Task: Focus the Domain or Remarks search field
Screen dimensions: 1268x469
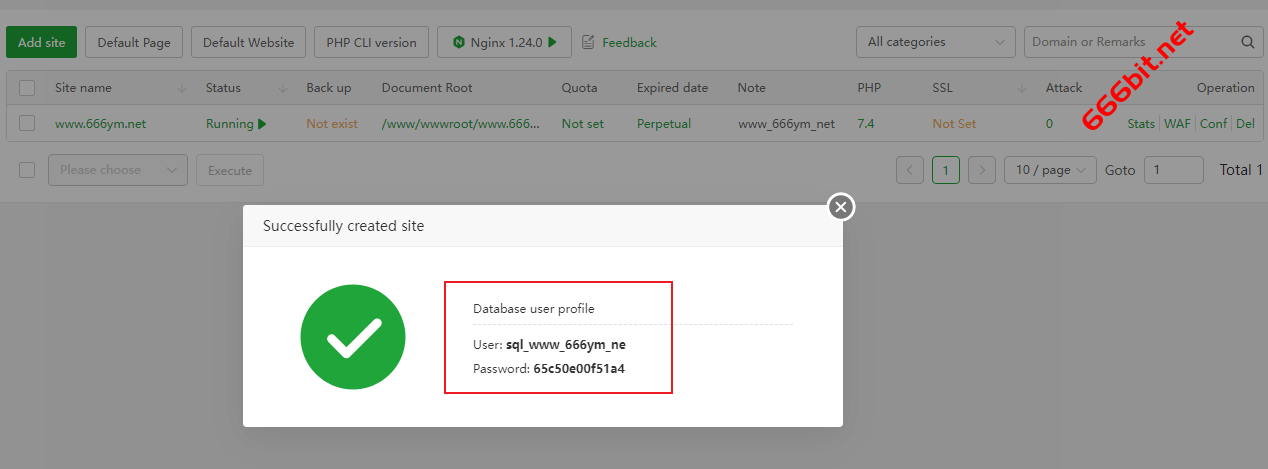Action: [x=1130, y=42]
